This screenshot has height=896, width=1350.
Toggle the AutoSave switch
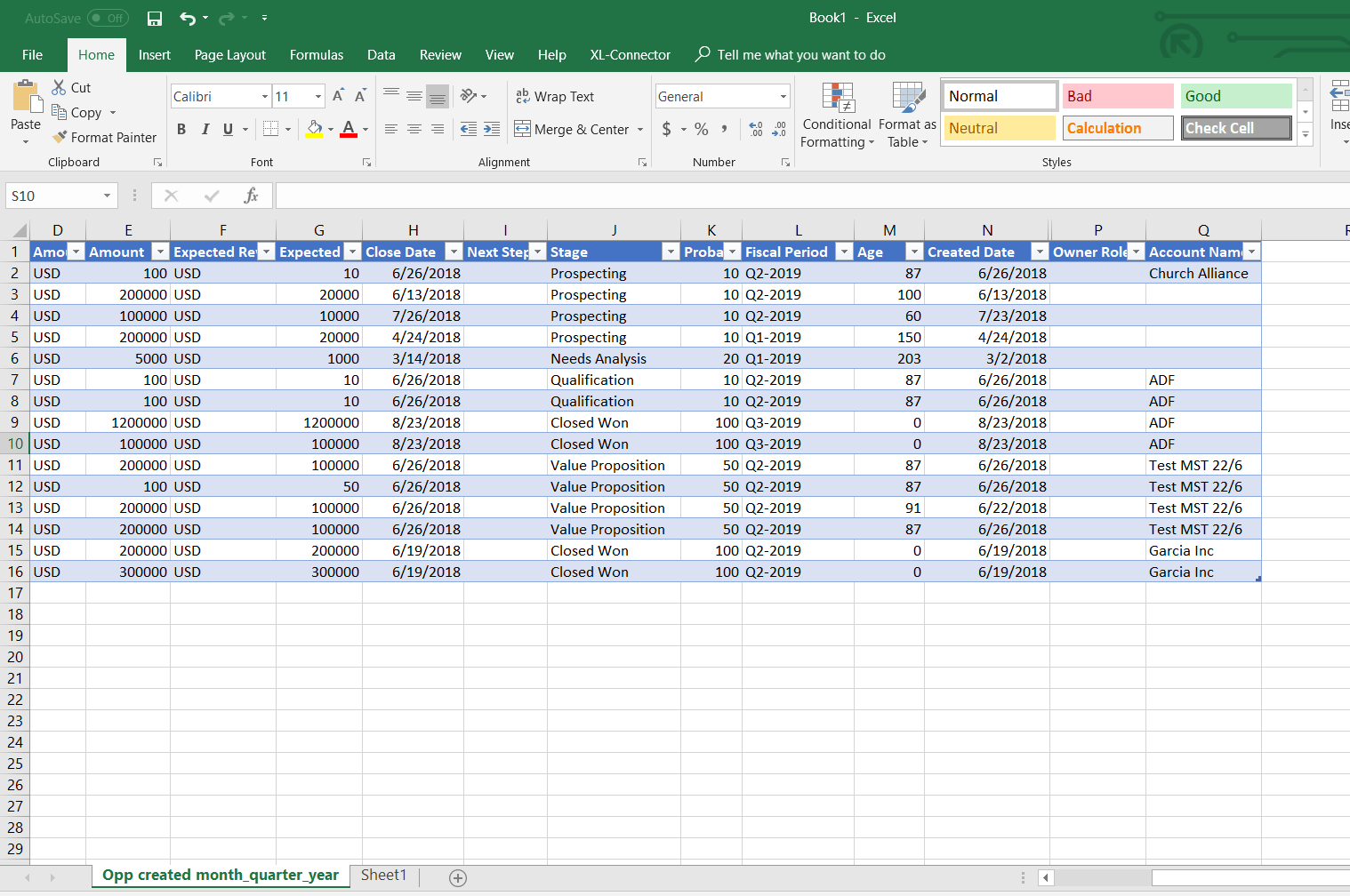[107, 18]
